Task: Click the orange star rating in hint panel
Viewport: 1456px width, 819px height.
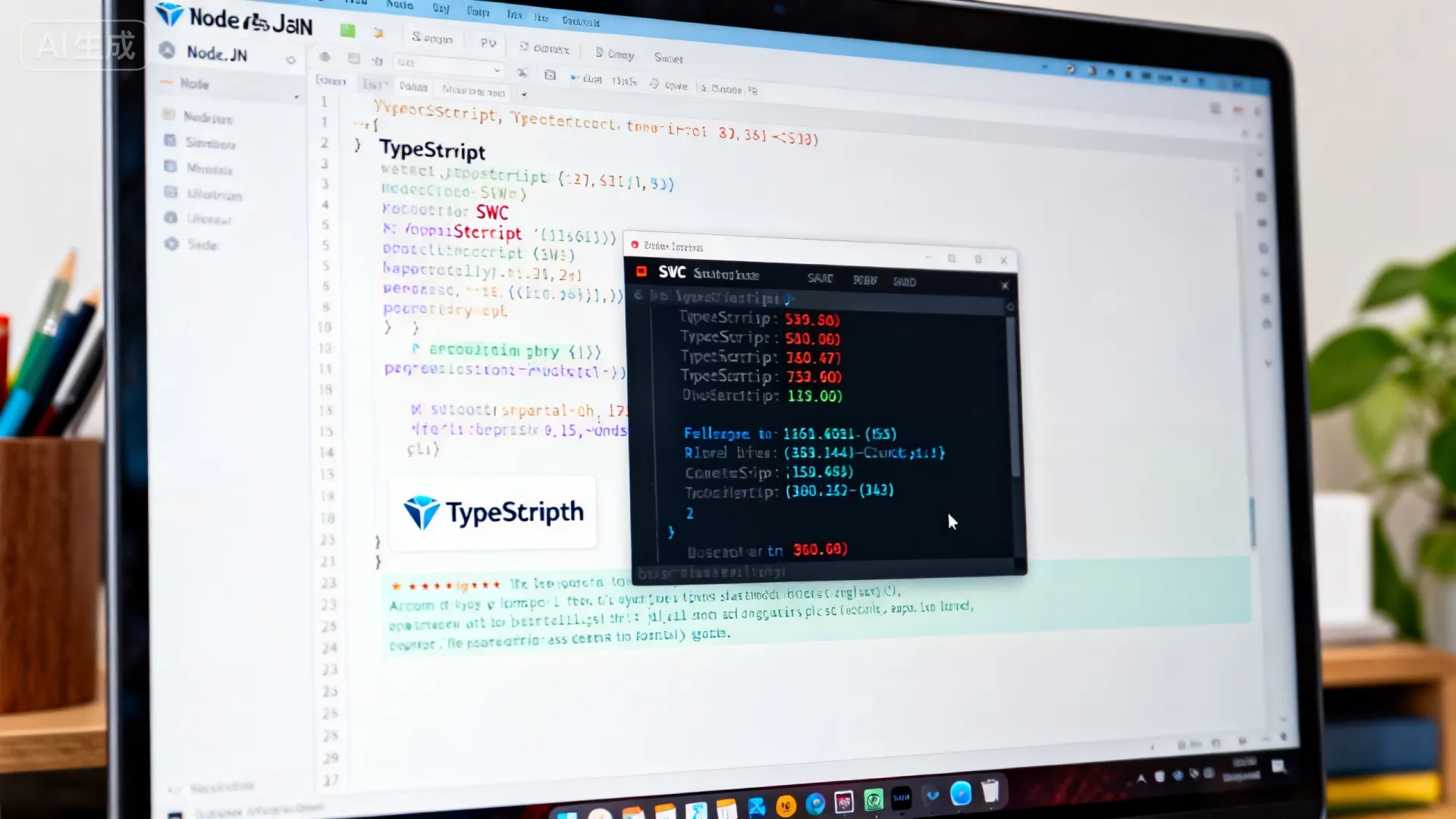Action: pos(445,585)
